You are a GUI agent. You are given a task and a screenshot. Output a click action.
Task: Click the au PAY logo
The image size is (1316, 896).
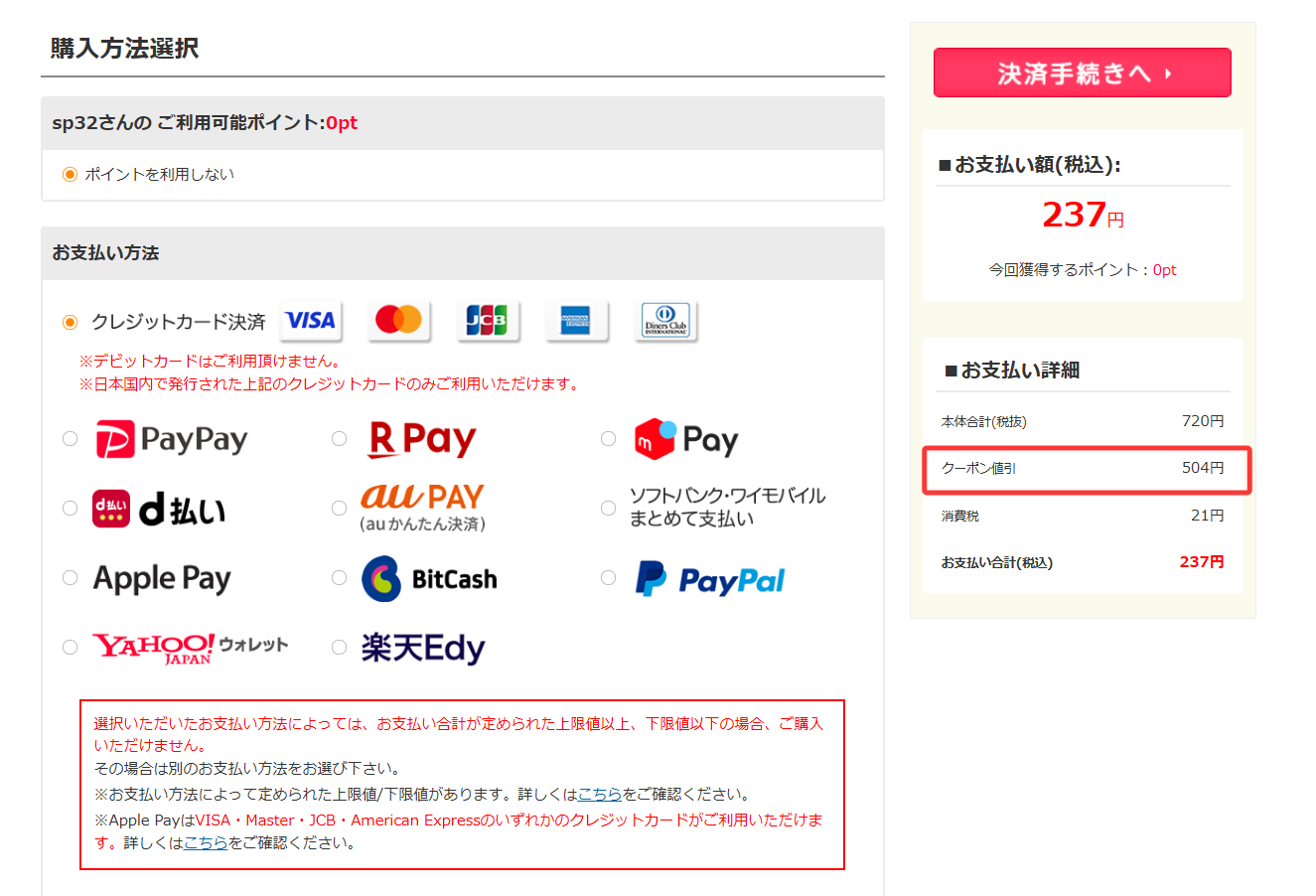point(422,508)
